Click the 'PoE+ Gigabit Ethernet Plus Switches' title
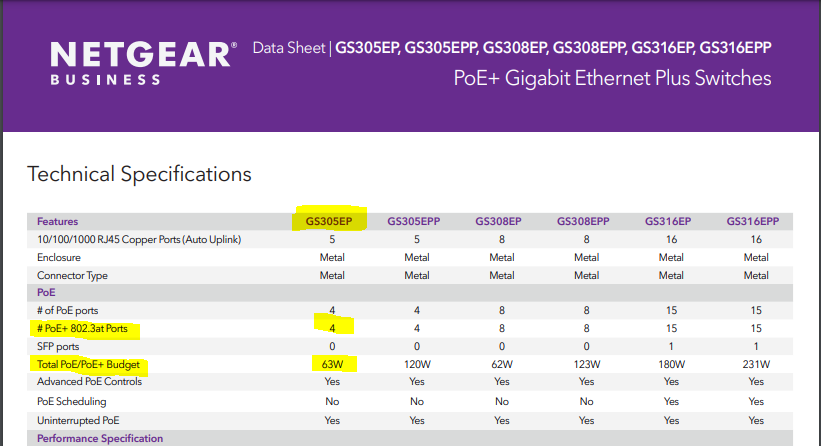 click(612, 79)
